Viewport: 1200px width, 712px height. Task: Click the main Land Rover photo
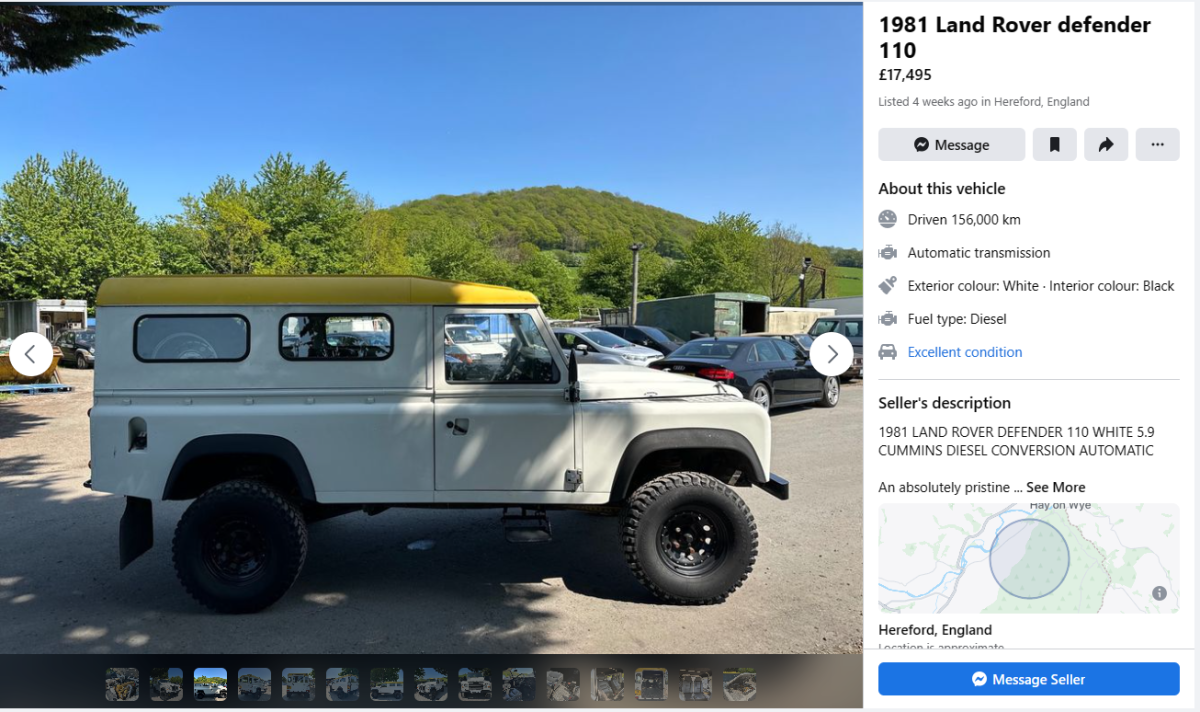[431, 329]
